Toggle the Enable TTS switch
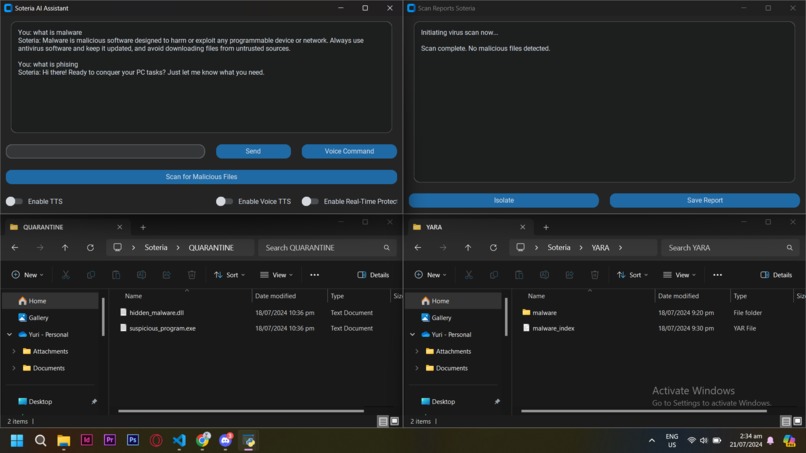 (x=14, y=202)
